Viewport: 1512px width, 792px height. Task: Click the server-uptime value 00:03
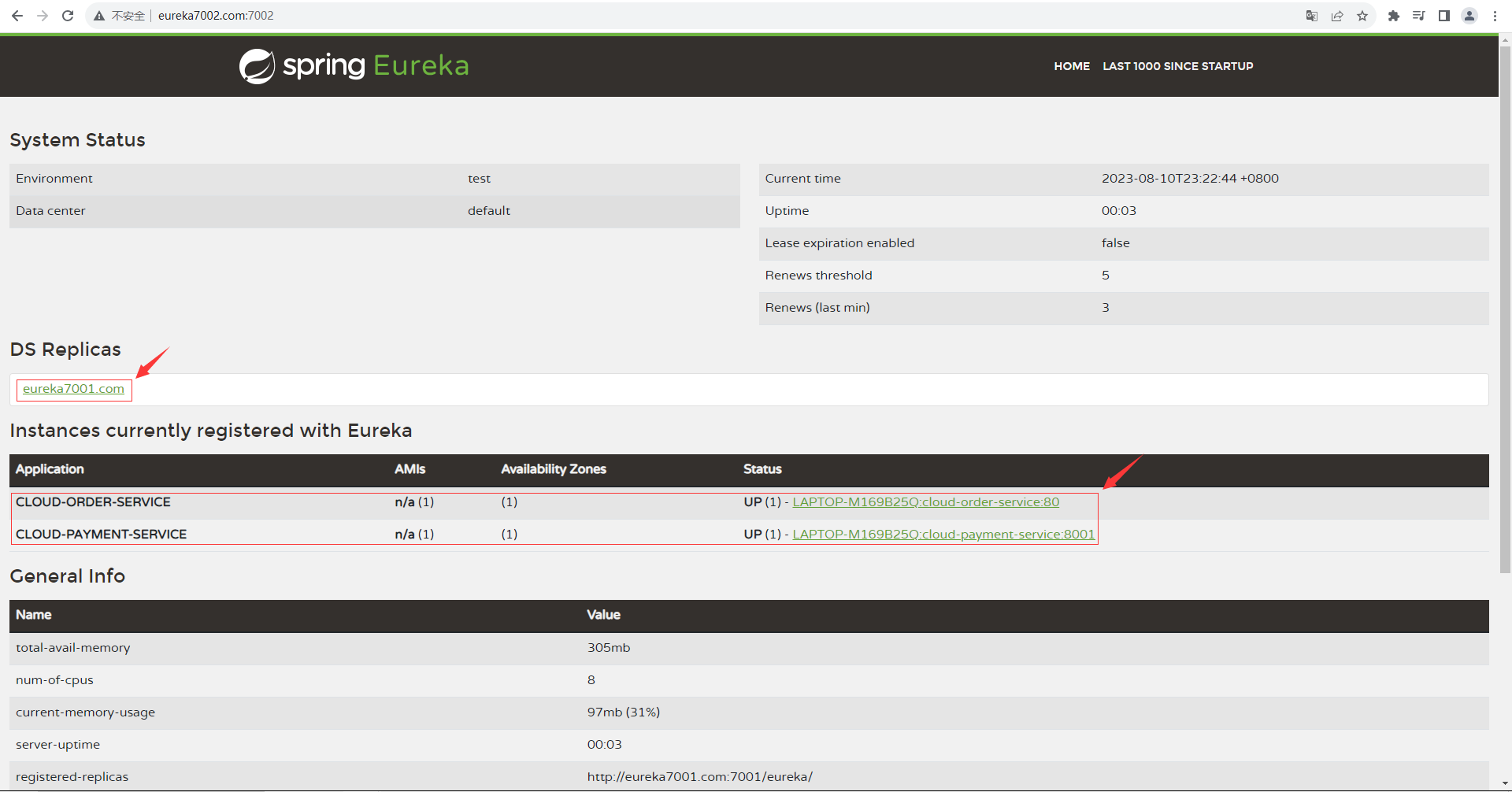[605, 745]
